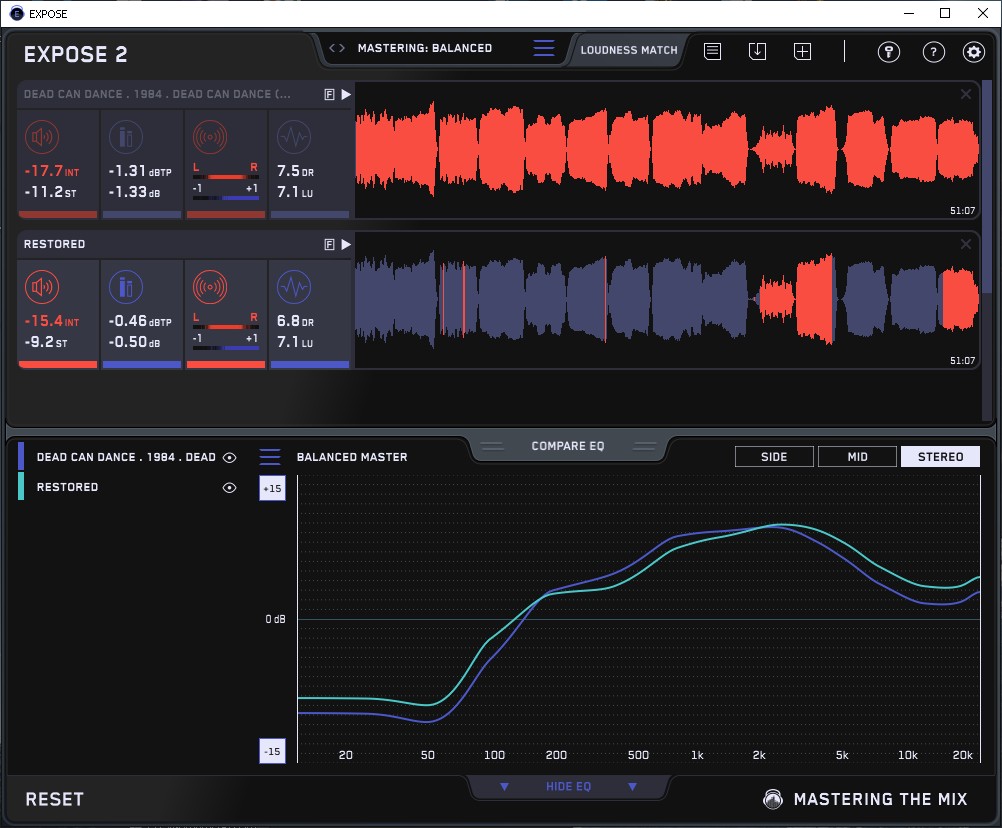Click the EQ curve graph area

coord(638,618)
